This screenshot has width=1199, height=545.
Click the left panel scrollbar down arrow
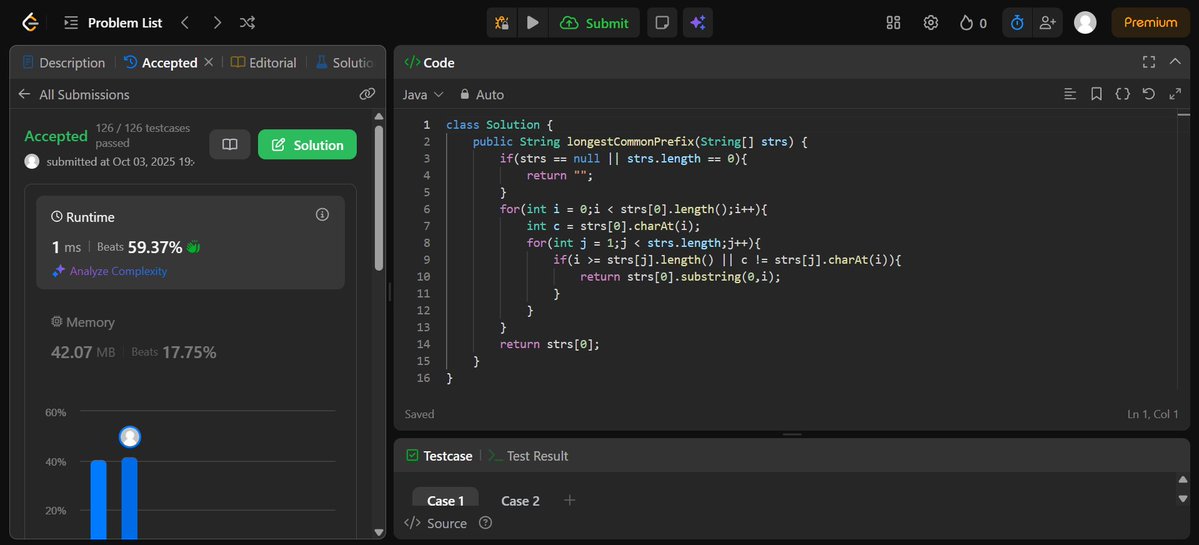[379, 532]
